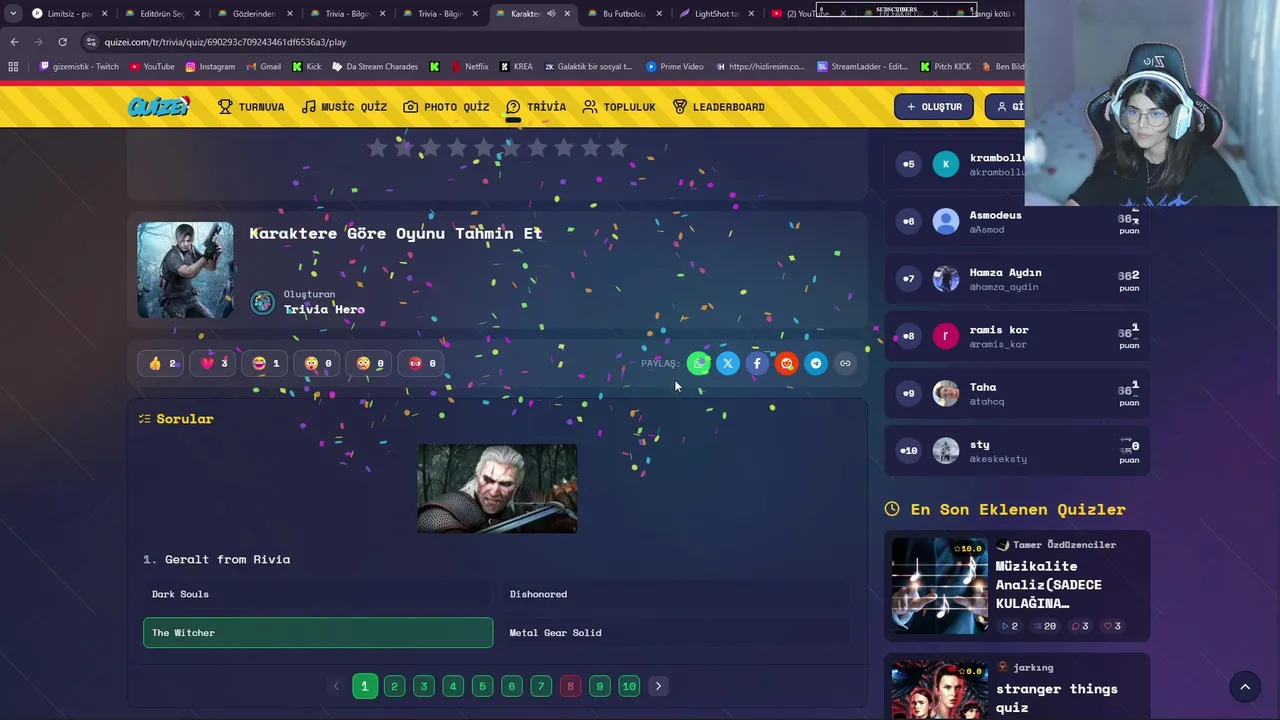Open Taha leaderboard entry
1280x720 pixels.
1017,393
